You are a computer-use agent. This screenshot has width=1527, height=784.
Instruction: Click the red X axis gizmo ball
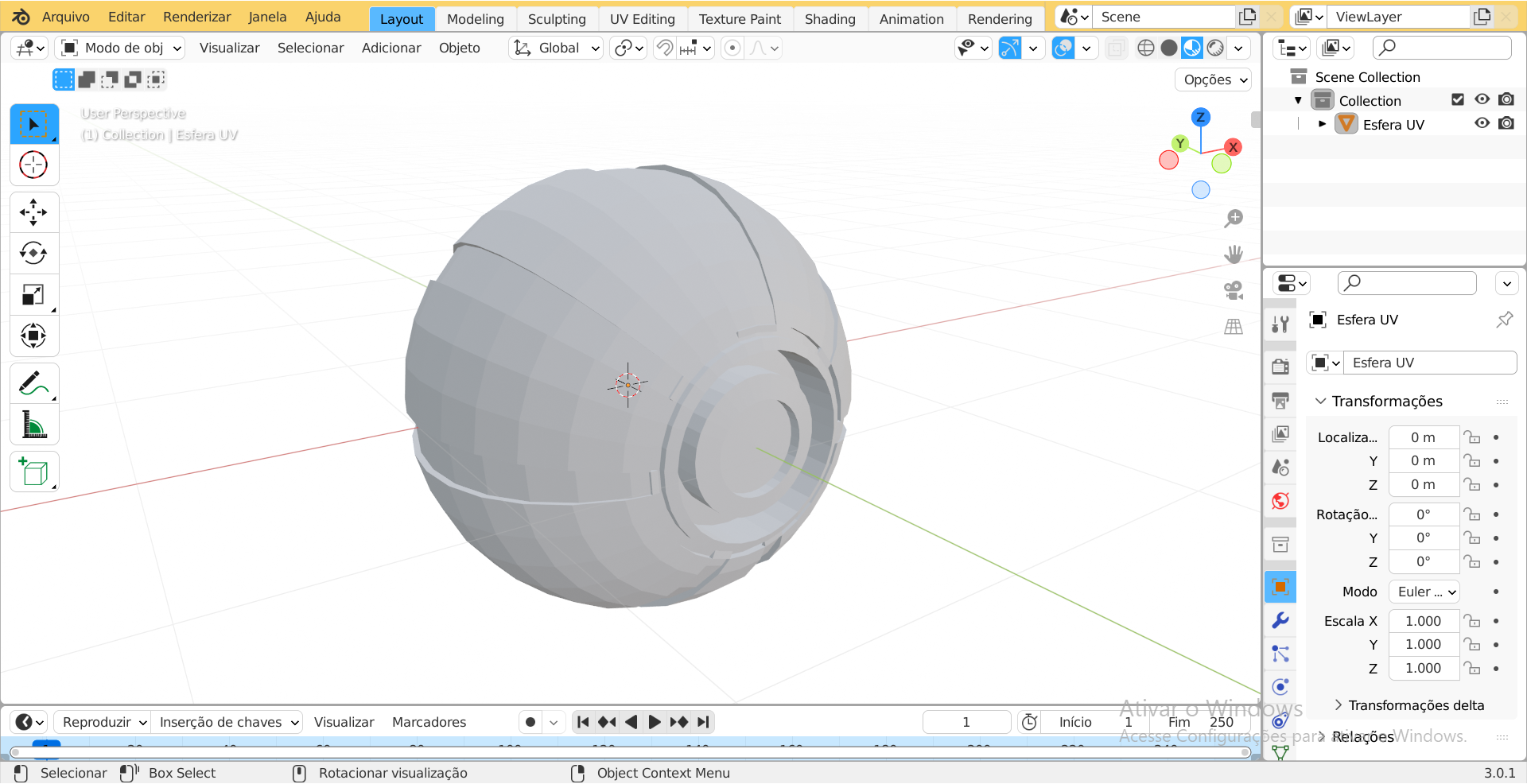pyautogui.click(x=1233, y=147)
